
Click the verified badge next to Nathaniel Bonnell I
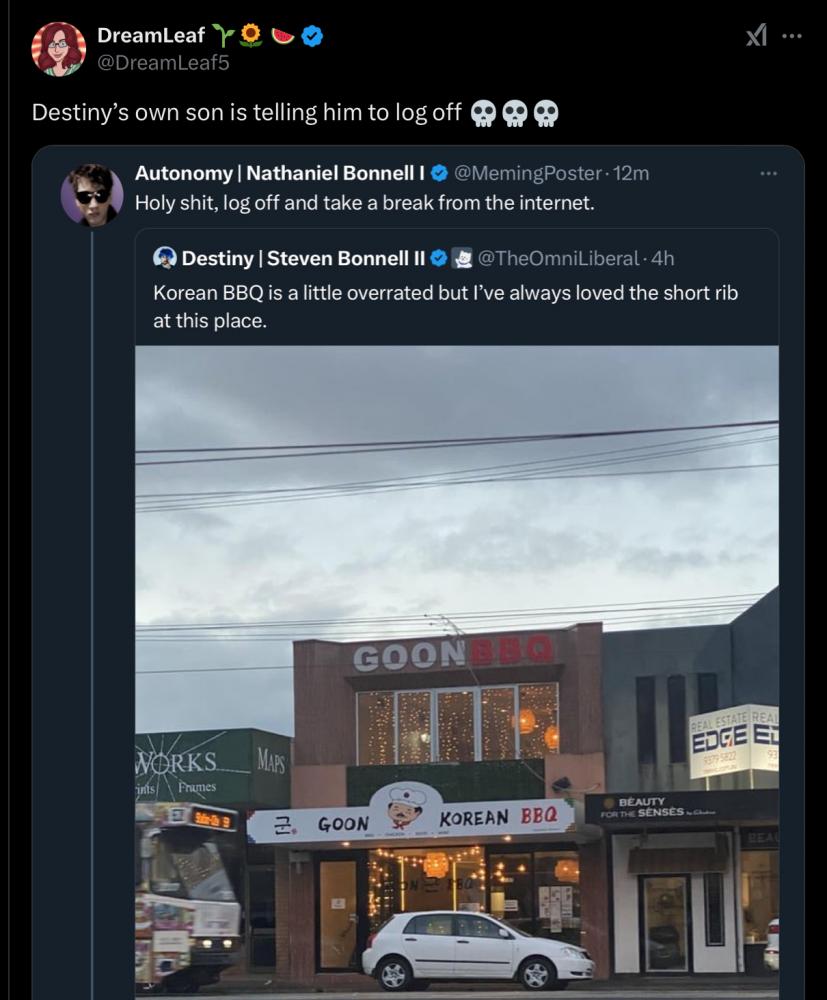(x=439, y=173)
